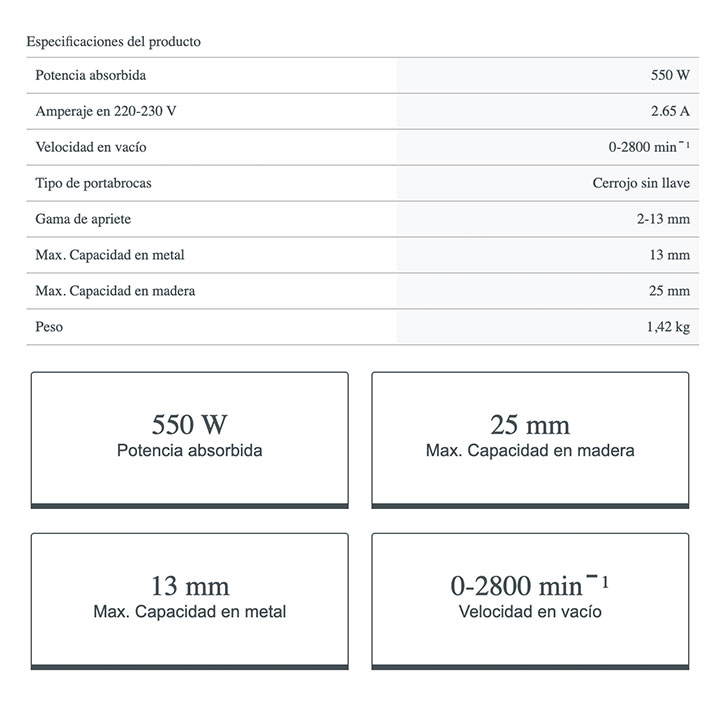The height and width of the screenshot is (720, 720).
Task: Click the 1,42 kg weight value
Action: coord(668,327)
